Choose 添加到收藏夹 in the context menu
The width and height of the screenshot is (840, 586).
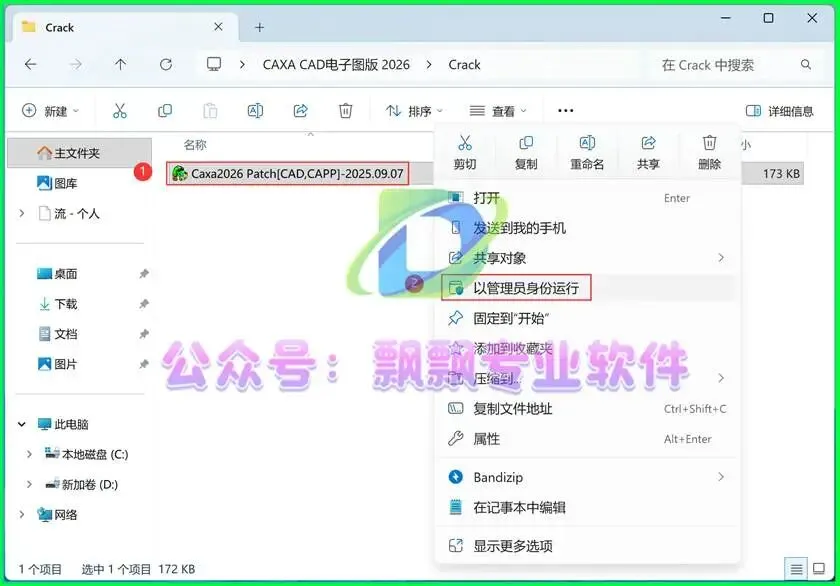click(x=588, y=349)
